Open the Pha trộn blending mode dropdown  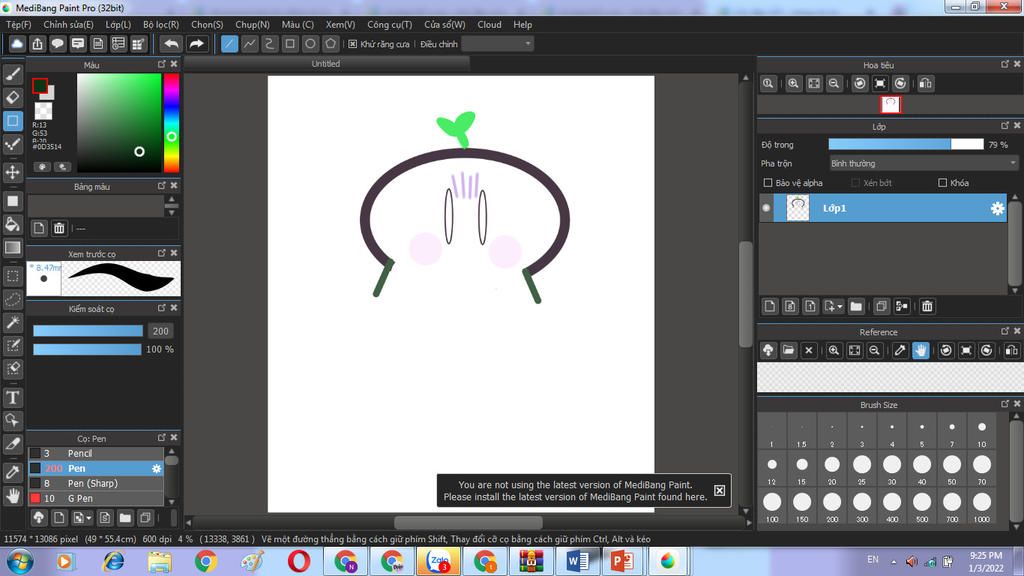click(x=923, y=163)
